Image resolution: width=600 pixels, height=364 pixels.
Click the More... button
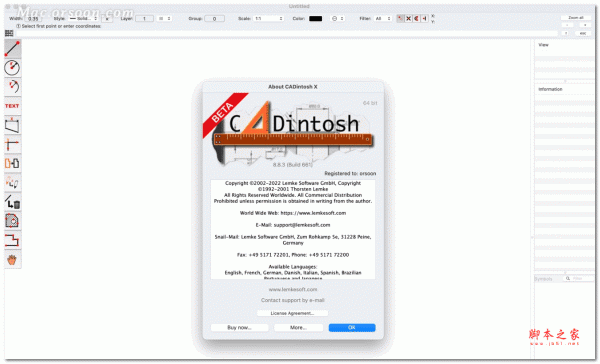tap(298, 328)
